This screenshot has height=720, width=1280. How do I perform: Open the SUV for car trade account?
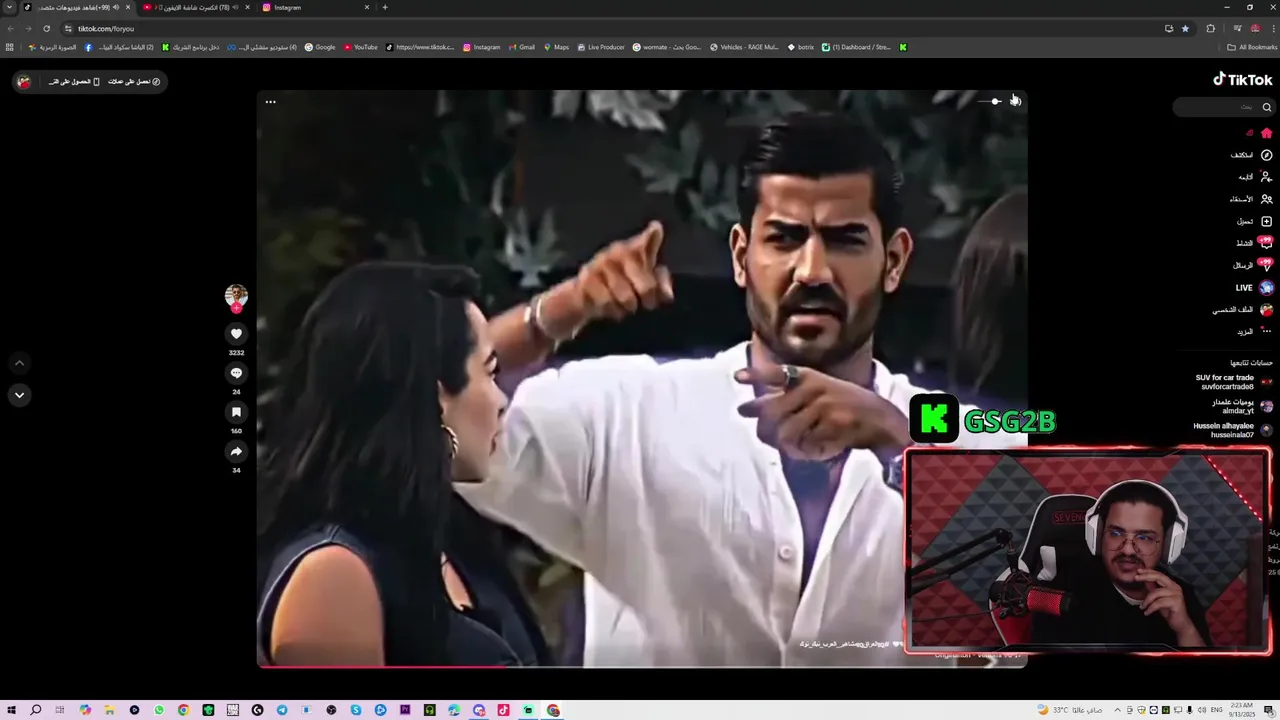click(1233, 382)
